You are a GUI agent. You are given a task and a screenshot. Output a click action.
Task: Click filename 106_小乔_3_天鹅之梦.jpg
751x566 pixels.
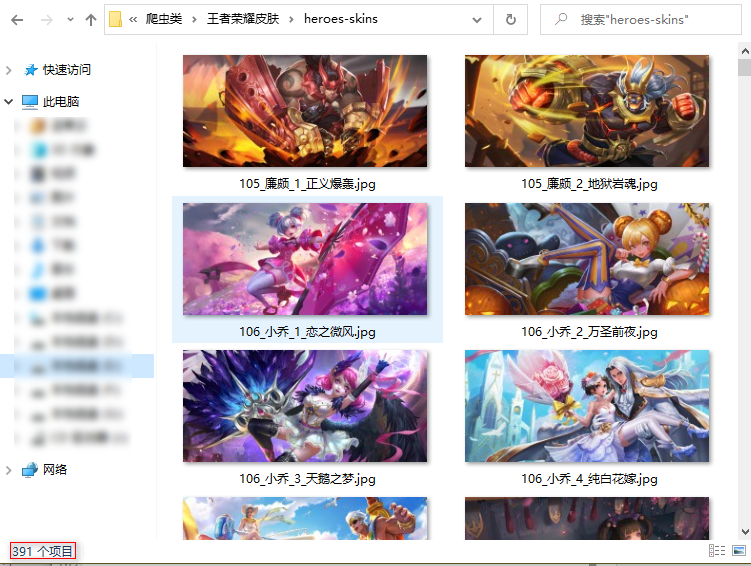coord(307,478)
